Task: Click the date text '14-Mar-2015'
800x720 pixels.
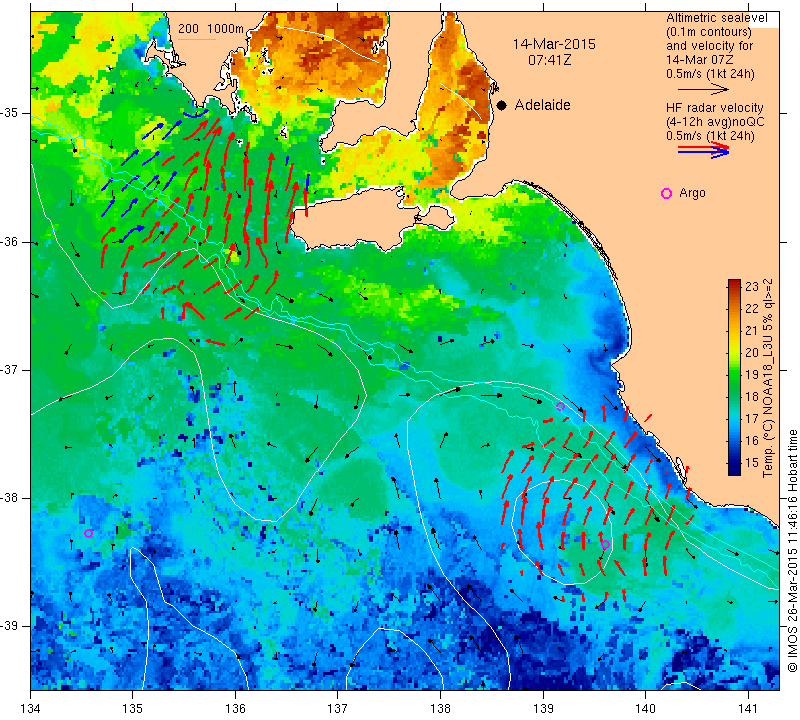Action: [554, 44]
